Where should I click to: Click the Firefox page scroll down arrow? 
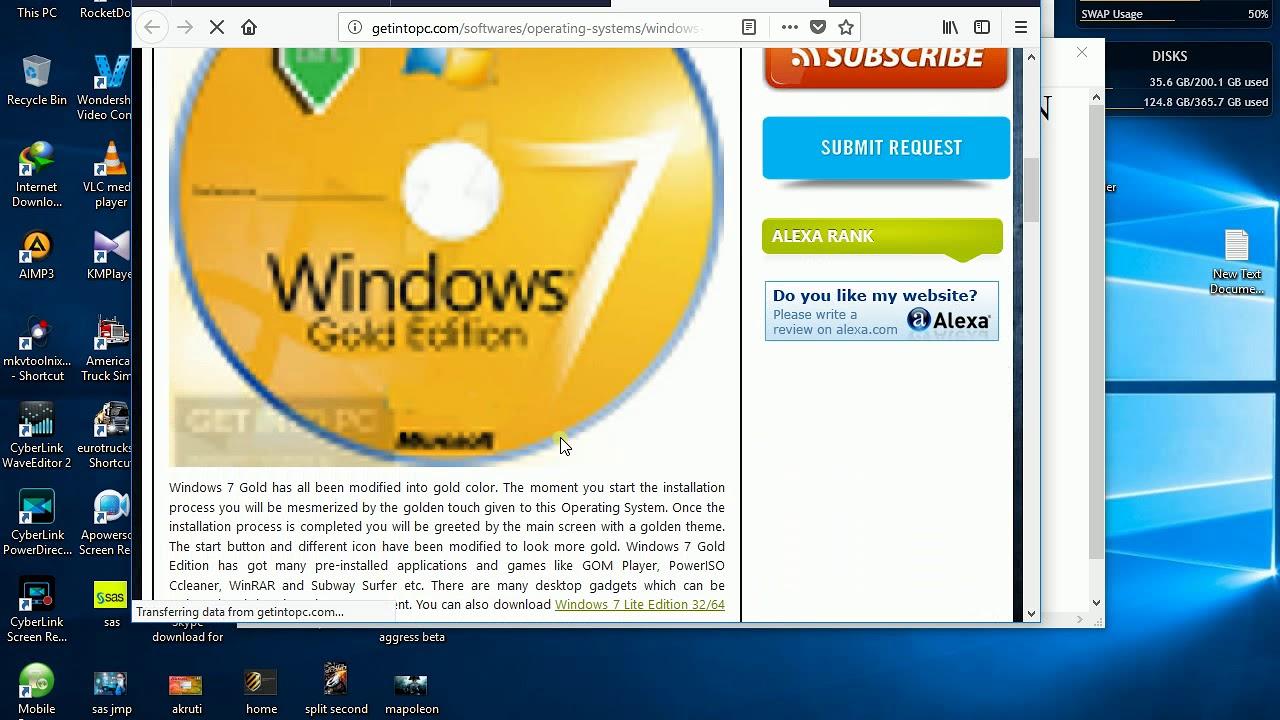pos(1032,613)
